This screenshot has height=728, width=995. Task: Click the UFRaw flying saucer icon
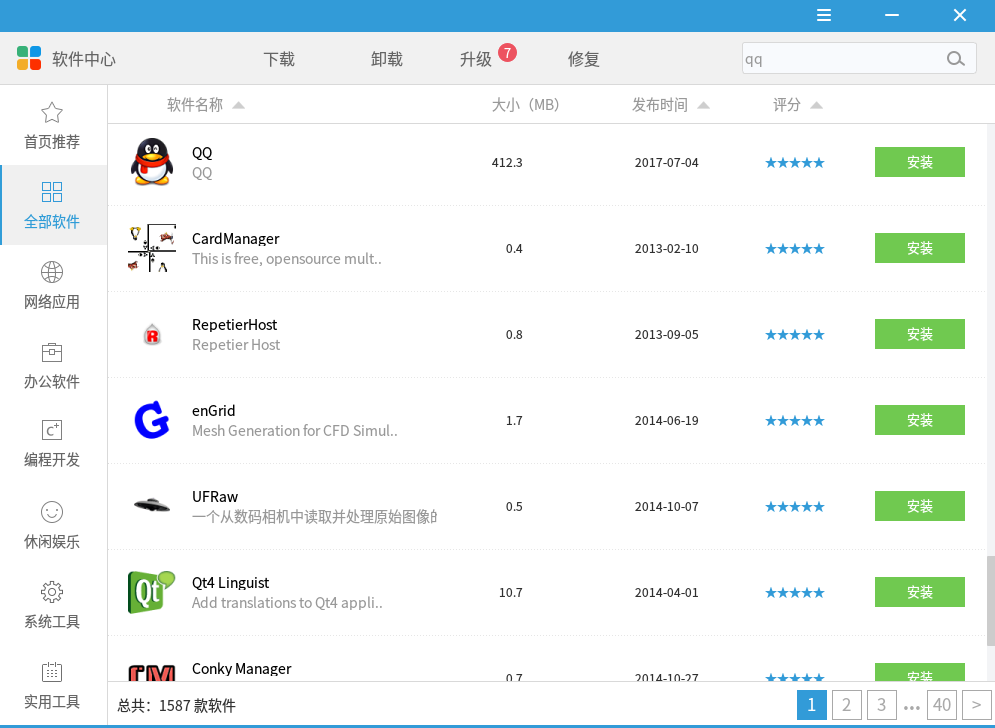tap(152, 505)
